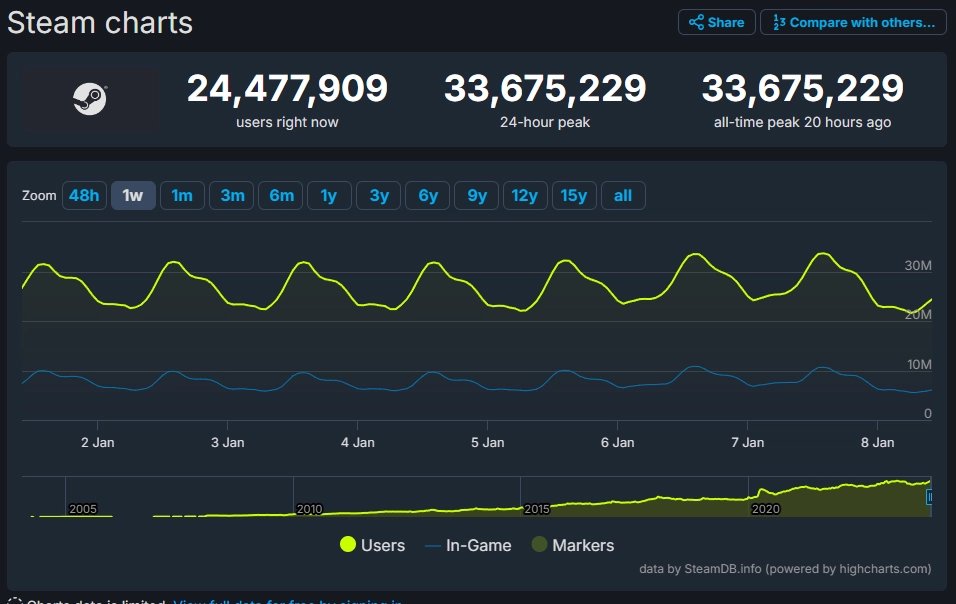Zoom chart to 3y
Screen dimensions: 956x604
[379, 196]
